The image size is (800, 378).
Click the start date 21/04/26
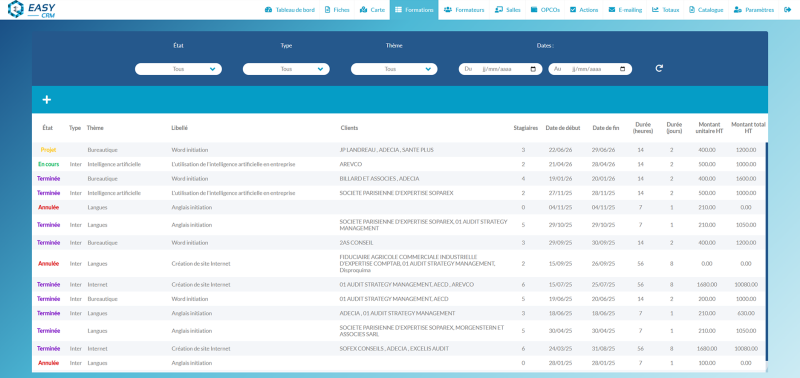560,164
